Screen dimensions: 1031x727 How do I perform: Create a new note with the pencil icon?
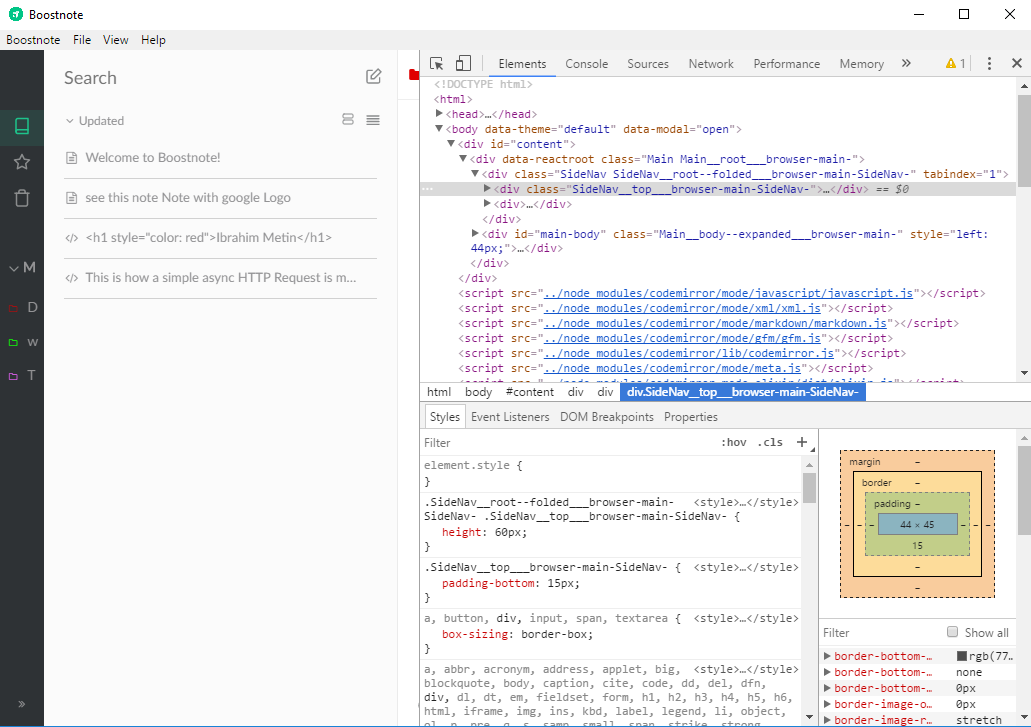coord(373,76)
